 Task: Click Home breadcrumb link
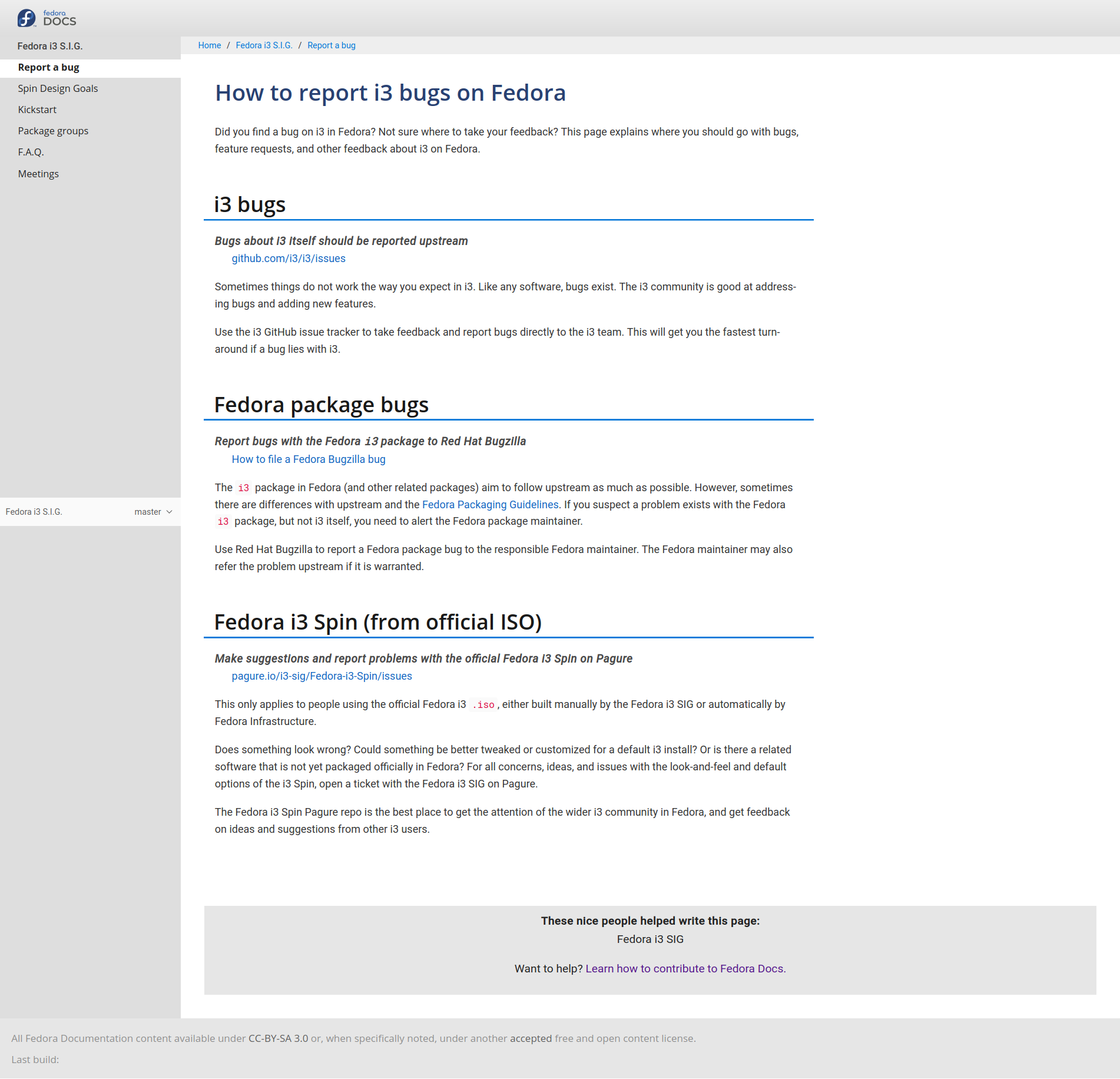[210, 45]
